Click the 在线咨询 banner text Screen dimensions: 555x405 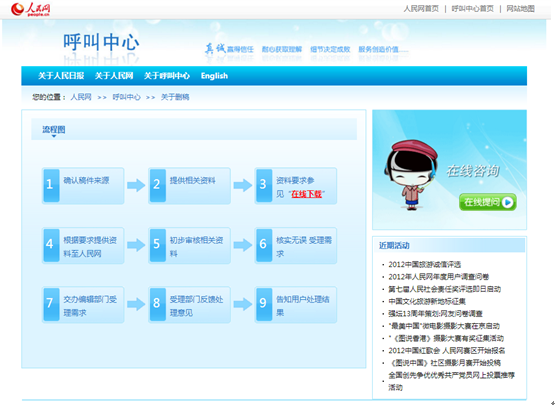473,171
